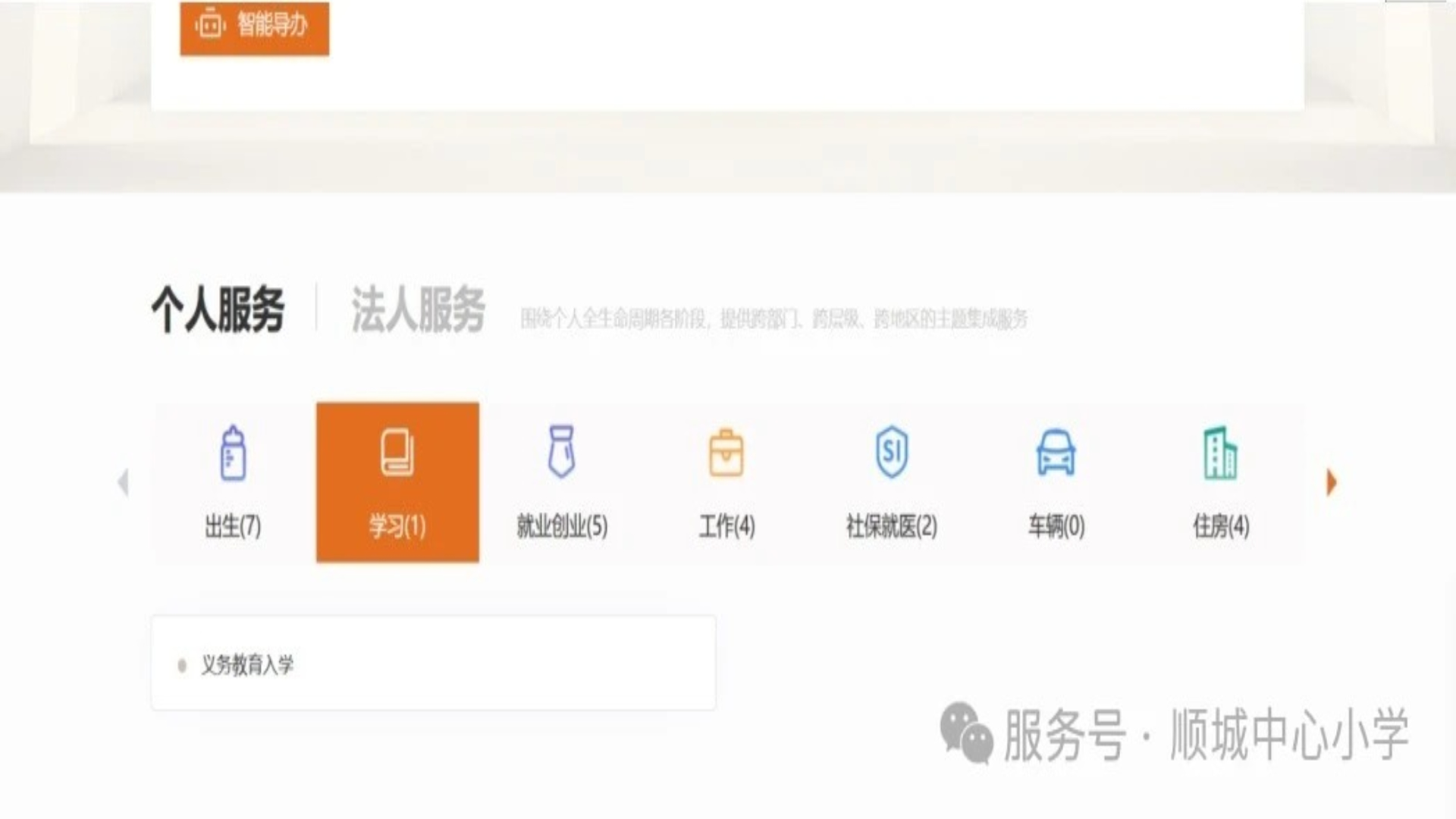Click the blue car 车辆 icon

1056,453
